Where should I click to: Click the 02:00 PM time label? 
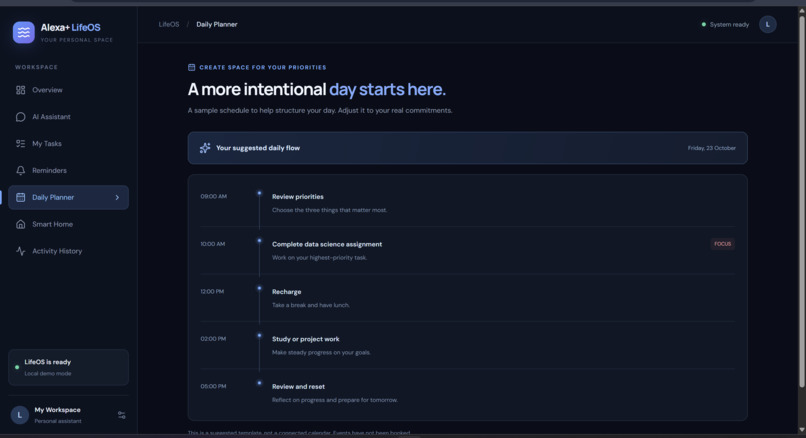(213, 339)
